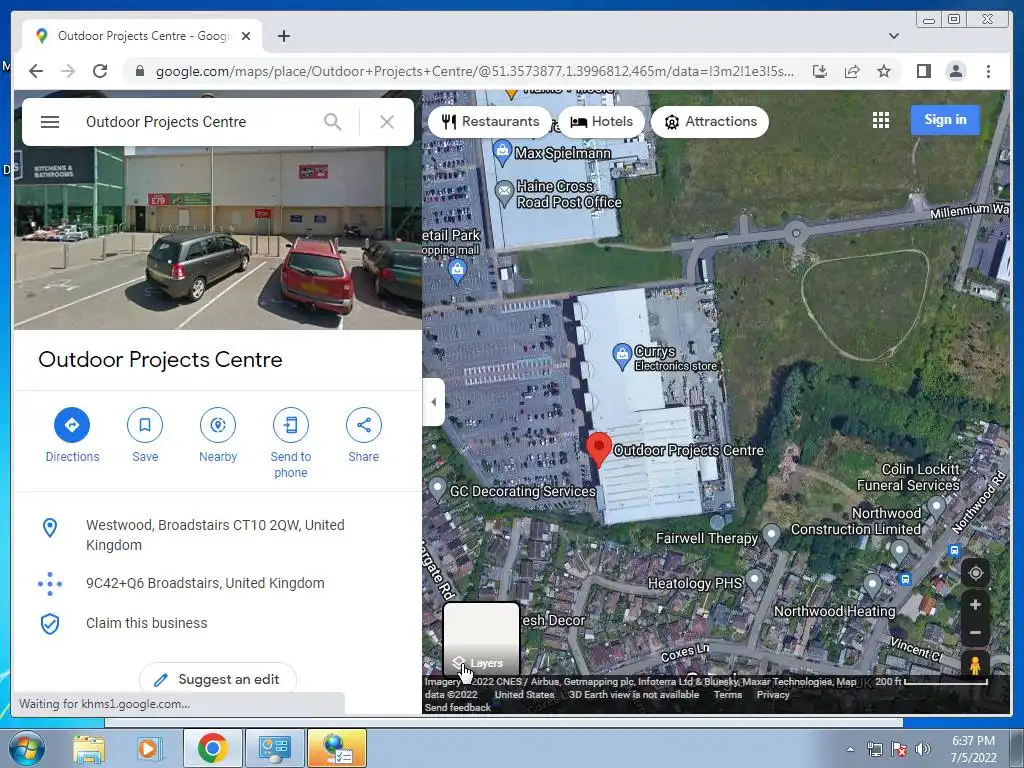Select the Currys Electronics store marker
The image size is (1024, 768).
coord(622,357)
